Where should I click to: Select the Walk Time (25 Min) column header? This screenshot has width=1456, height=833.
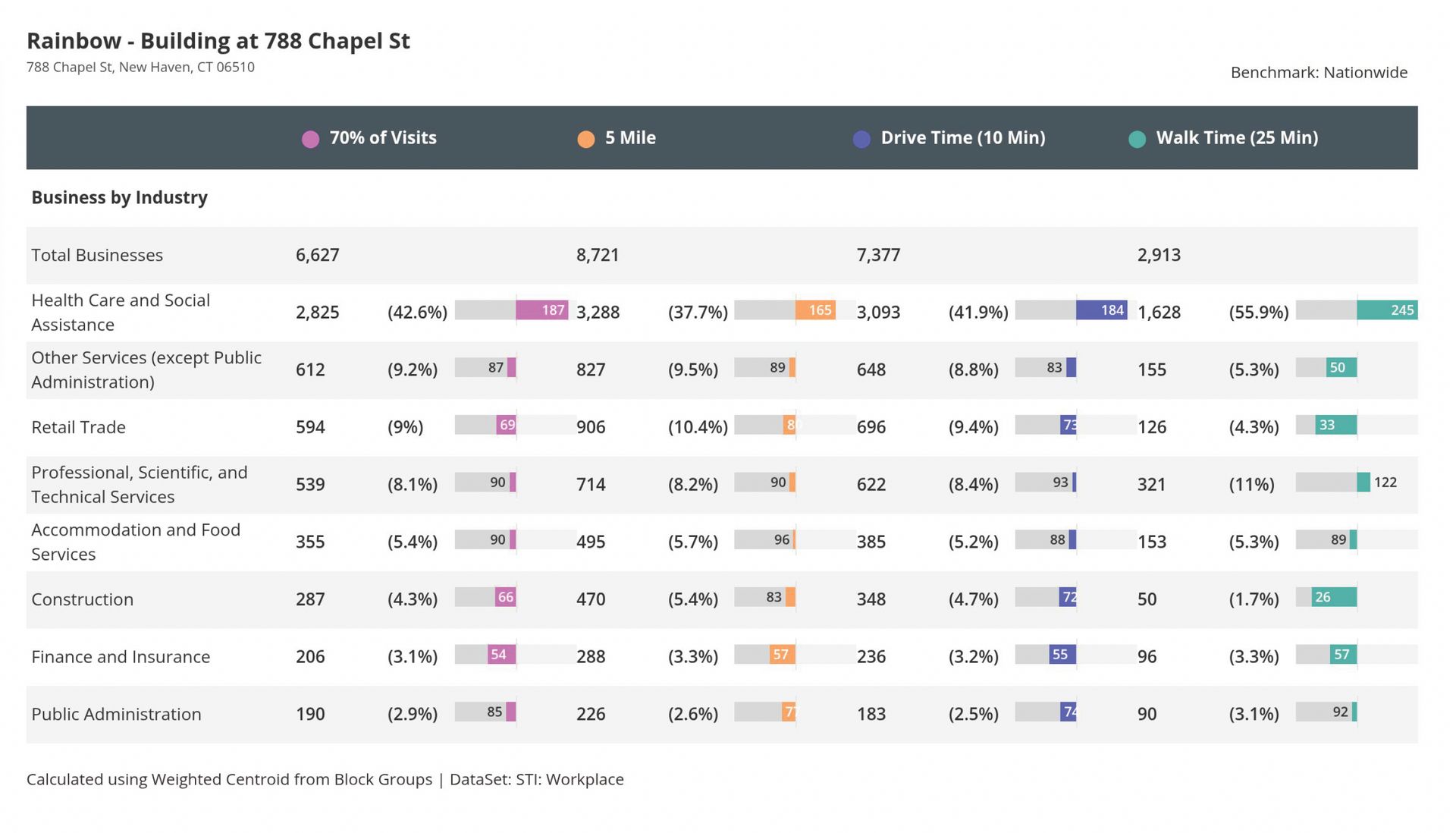(1236, 138)
